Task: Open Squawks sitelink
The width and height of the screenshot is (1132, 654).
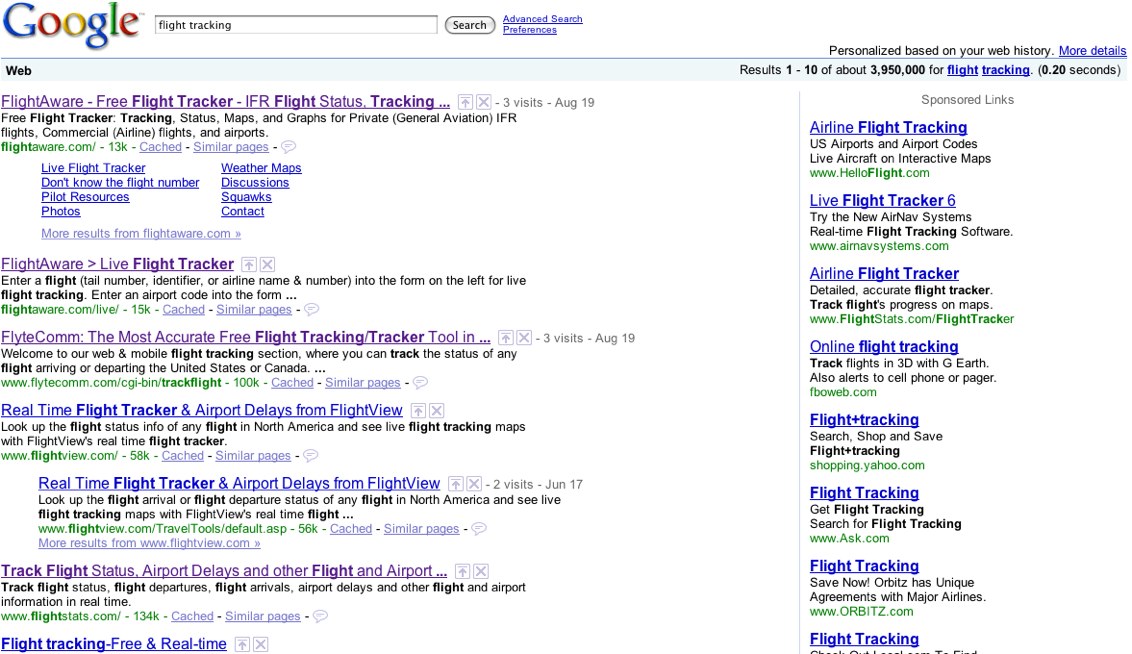Action: pyautogui.click(x=246, y=197)
